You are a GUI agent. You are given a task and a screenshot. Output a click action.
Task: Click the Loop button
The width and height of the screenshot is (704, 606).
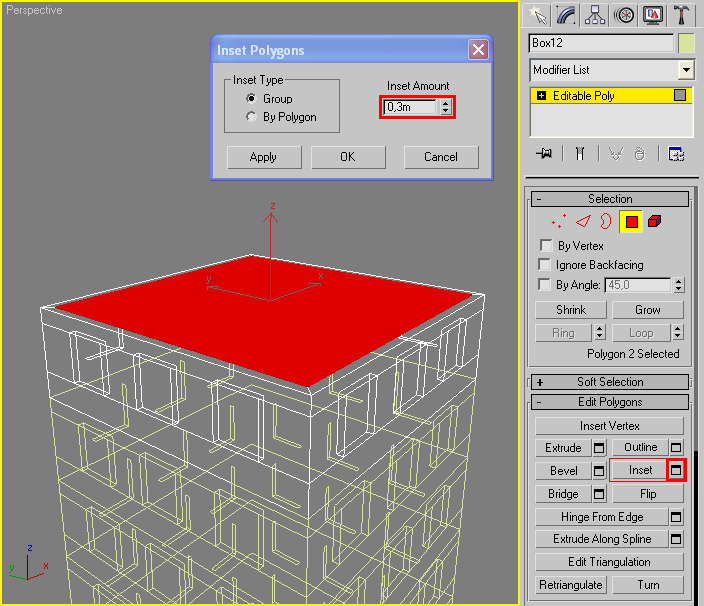(x=641, y=333)
